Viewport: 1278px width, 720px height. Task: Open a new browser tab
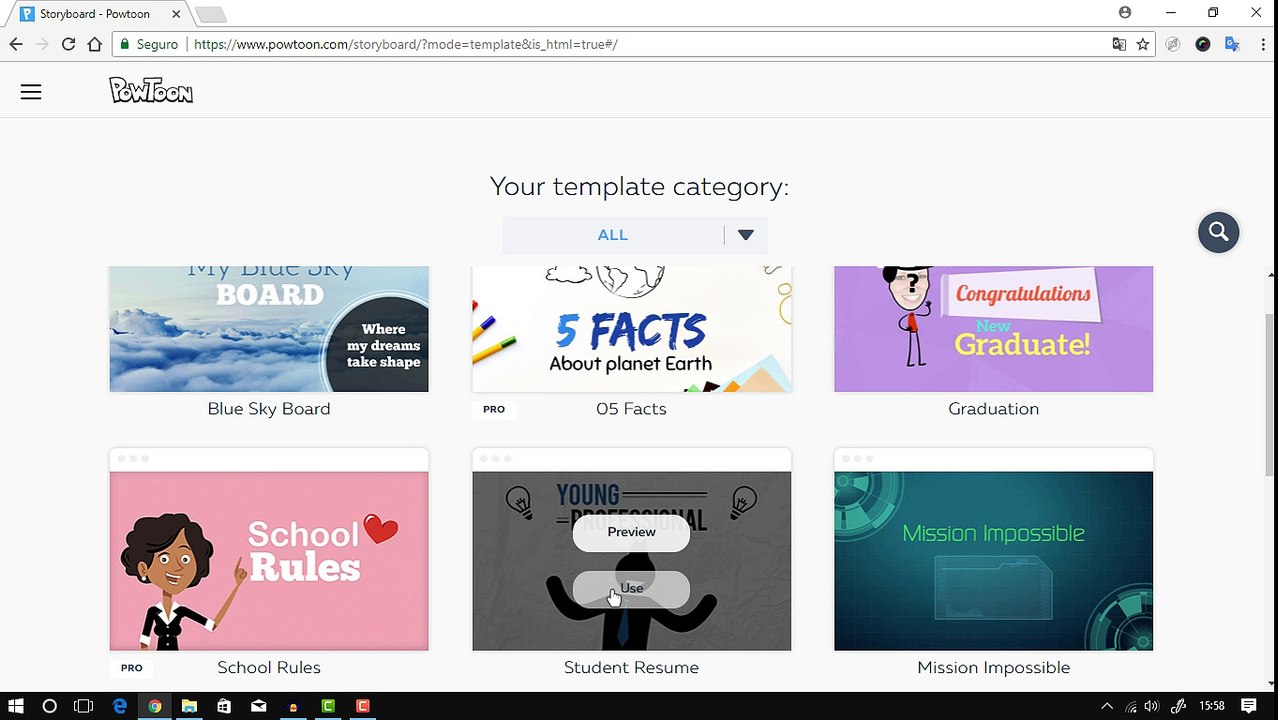(210, 14)
